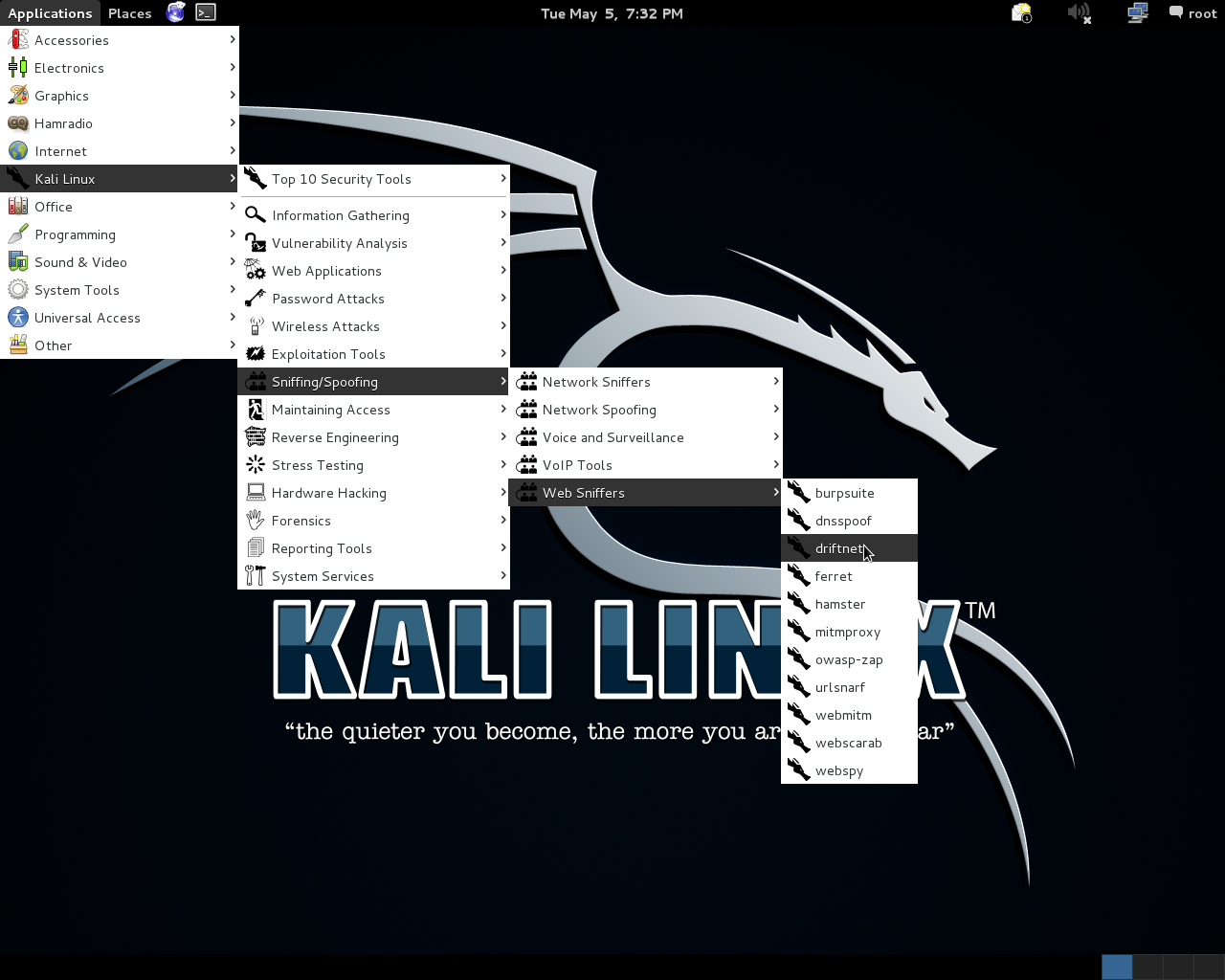This screenshot has width=1225, height=980.
Task: Click the Forensics hand icon
Action: point(256,521)
